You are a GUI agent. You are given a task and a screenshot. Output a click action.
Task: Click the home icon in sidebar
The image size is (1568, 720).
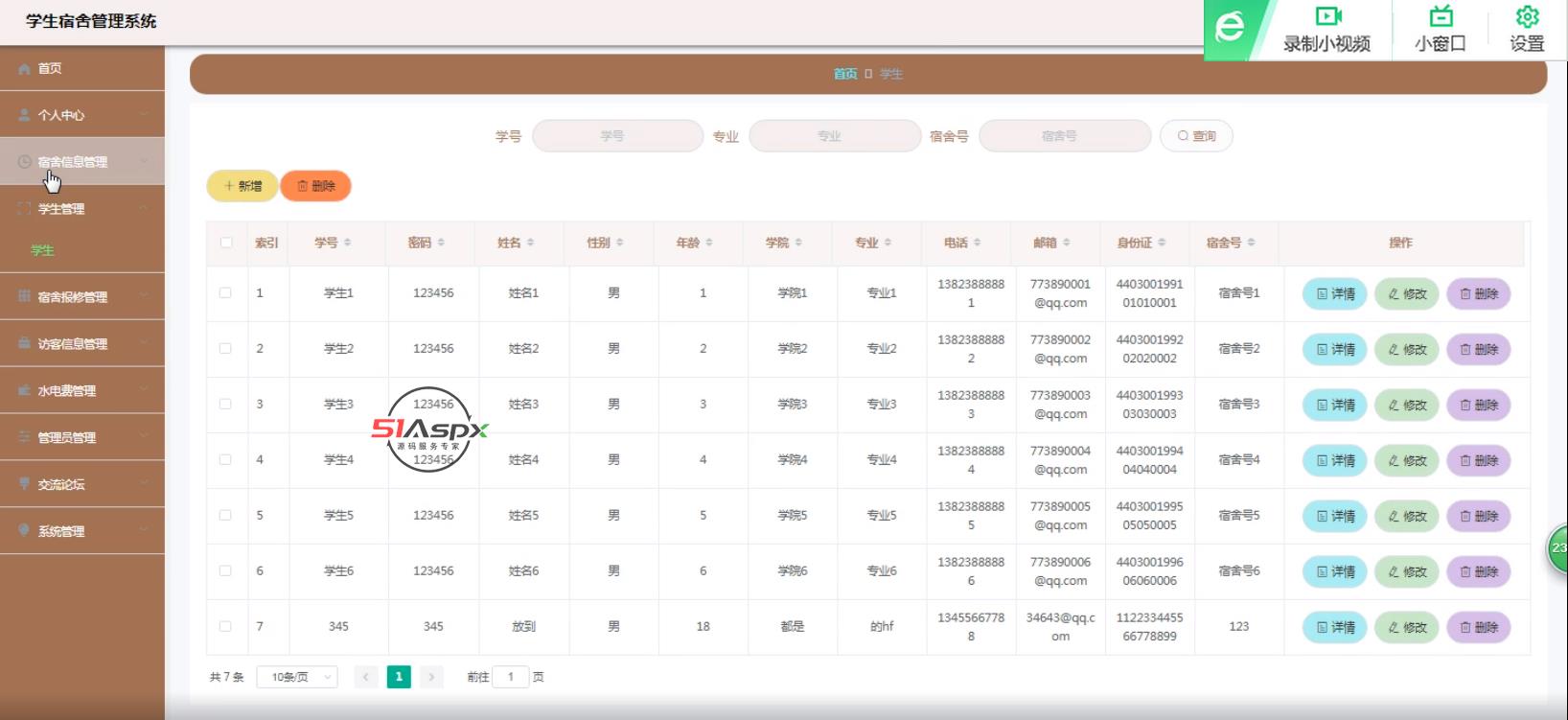click(x=25, y=69)
